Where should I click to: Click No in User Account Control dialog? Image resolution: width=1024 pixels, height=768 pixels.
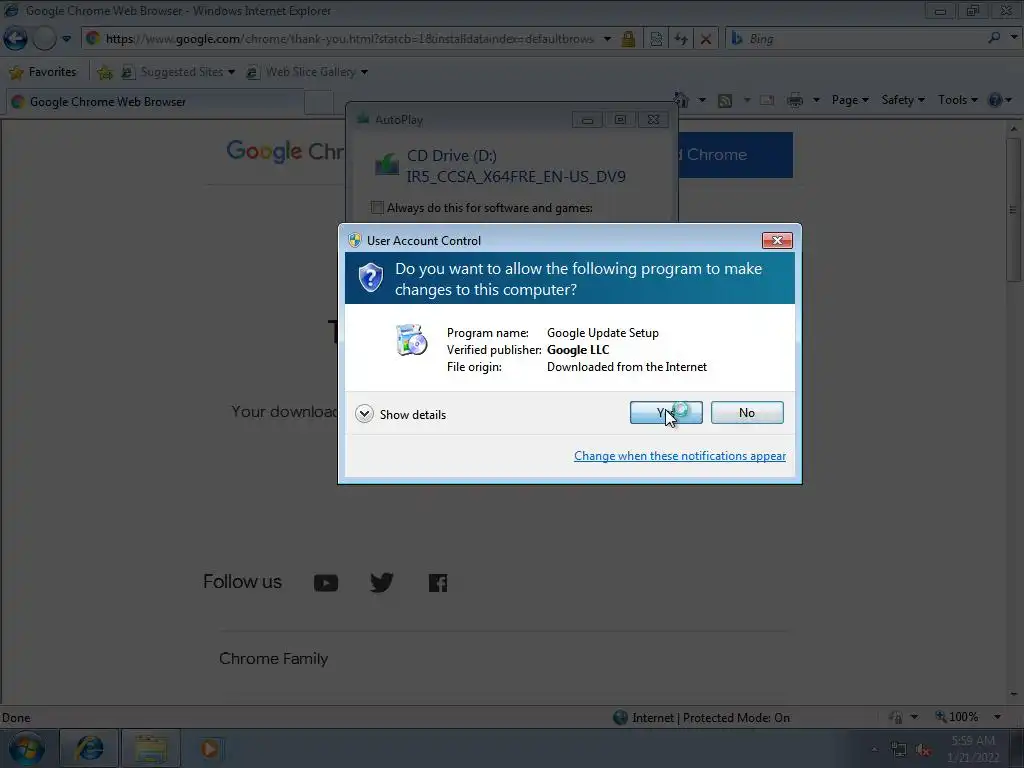pos(746,413)
